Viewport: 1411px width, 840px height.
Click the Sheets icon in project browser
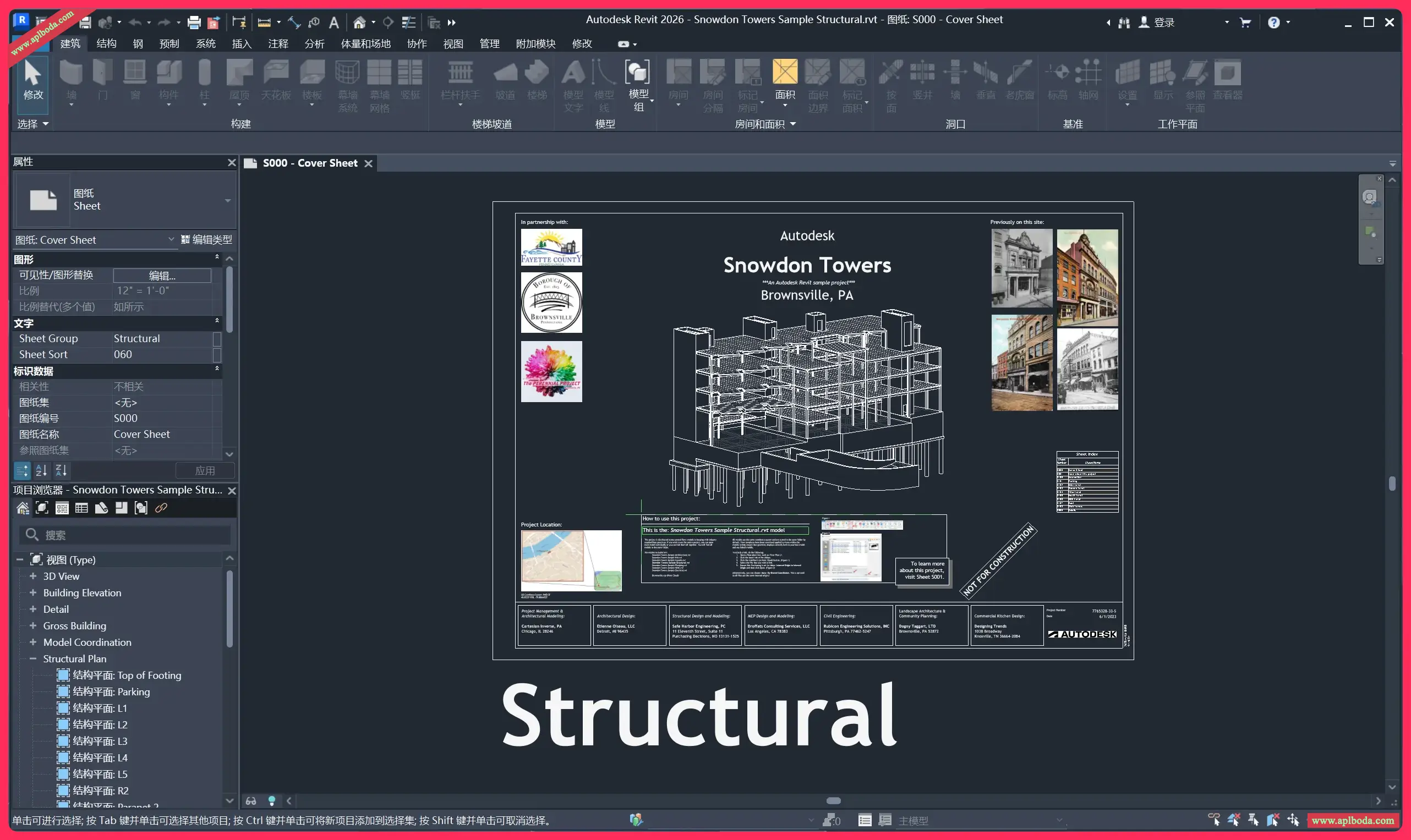(x=101, y=508)
